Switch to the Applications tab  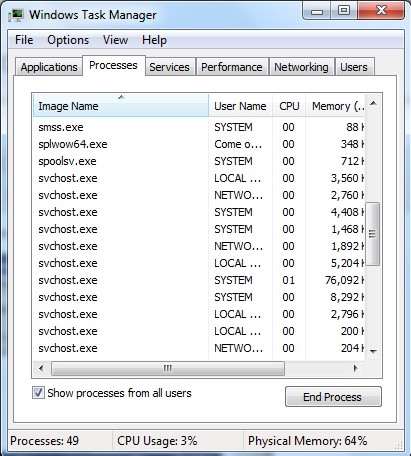click(x=49, y=67)
